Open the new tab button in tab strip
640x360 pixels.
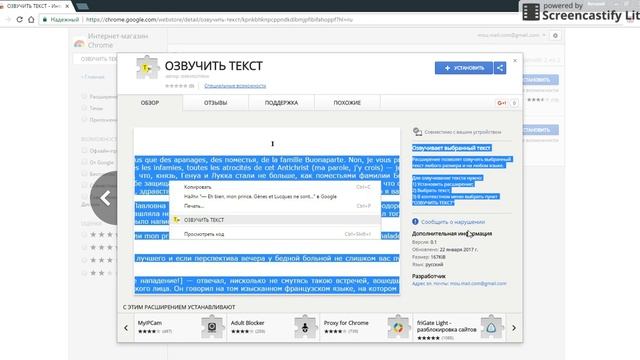point(82,6)
